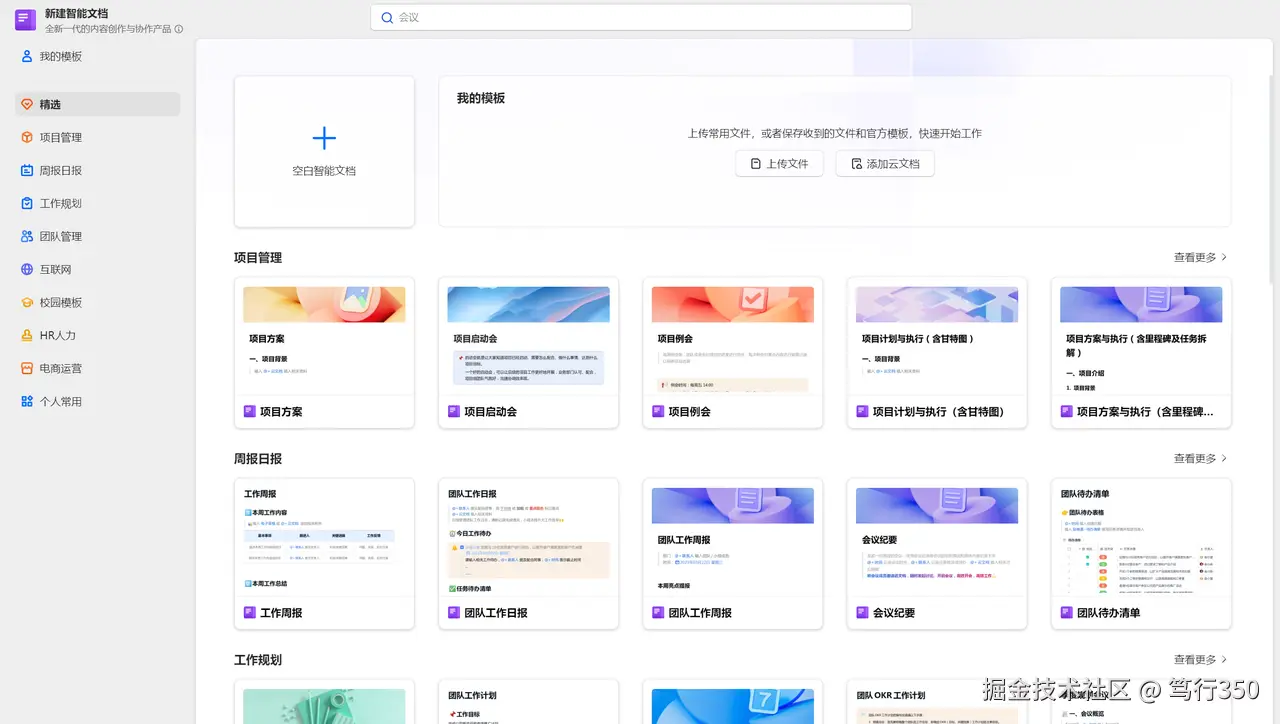Click the 我的模板 person icon in sidebar
The image size is (1280, 724).
27,56
